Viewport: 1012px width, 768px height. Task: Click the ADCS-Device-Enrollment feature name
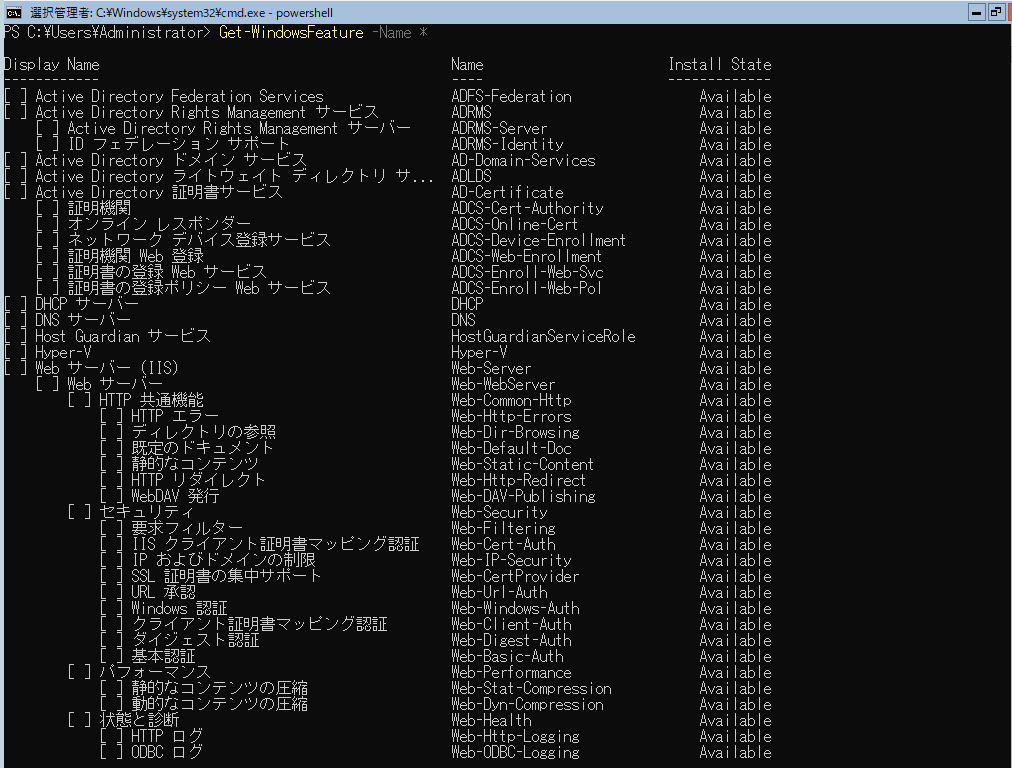click(538, 241)
